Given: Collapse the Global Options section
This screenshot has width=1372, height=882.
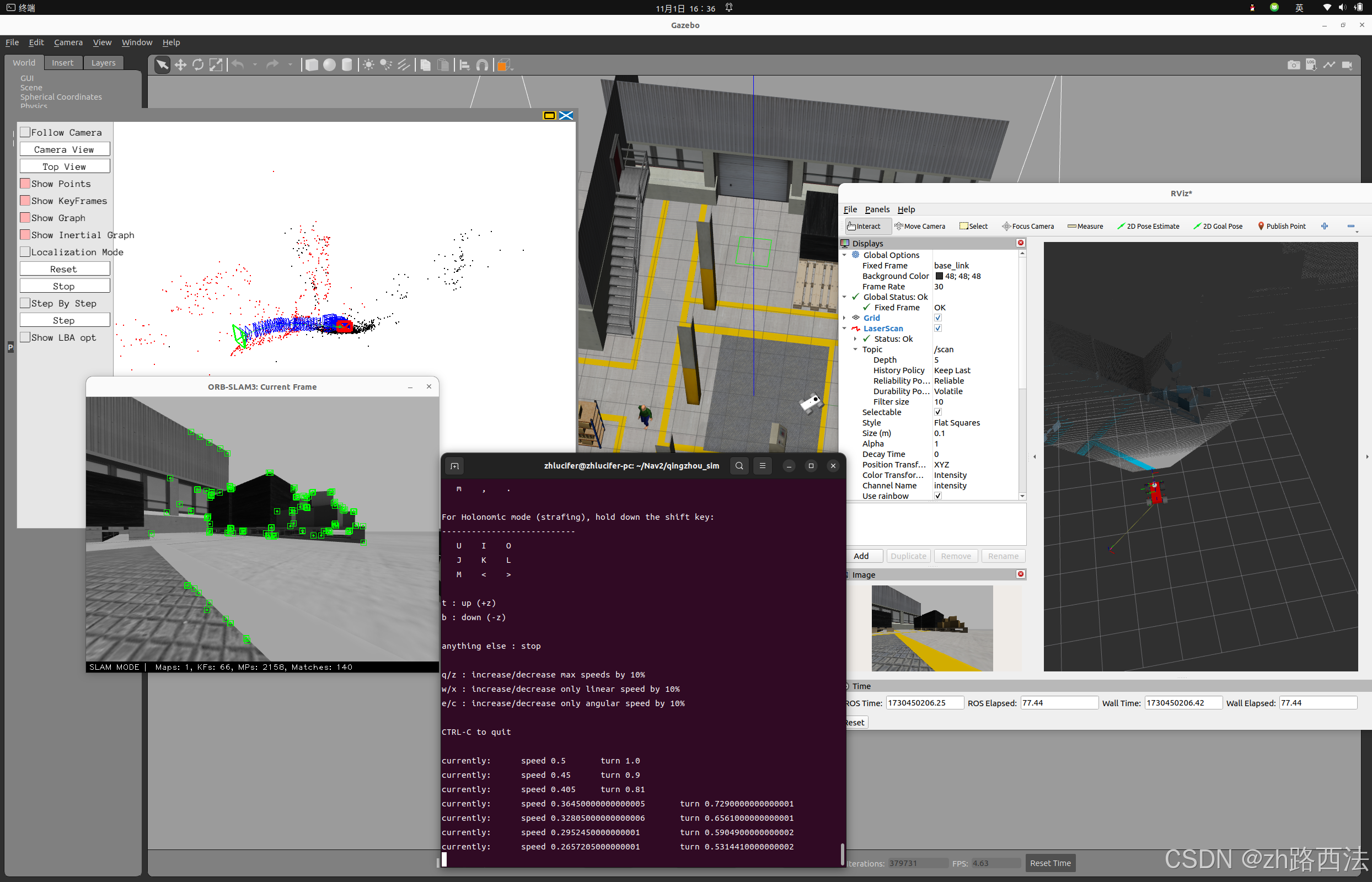Looking at the screenshot, I should point(844,255).
